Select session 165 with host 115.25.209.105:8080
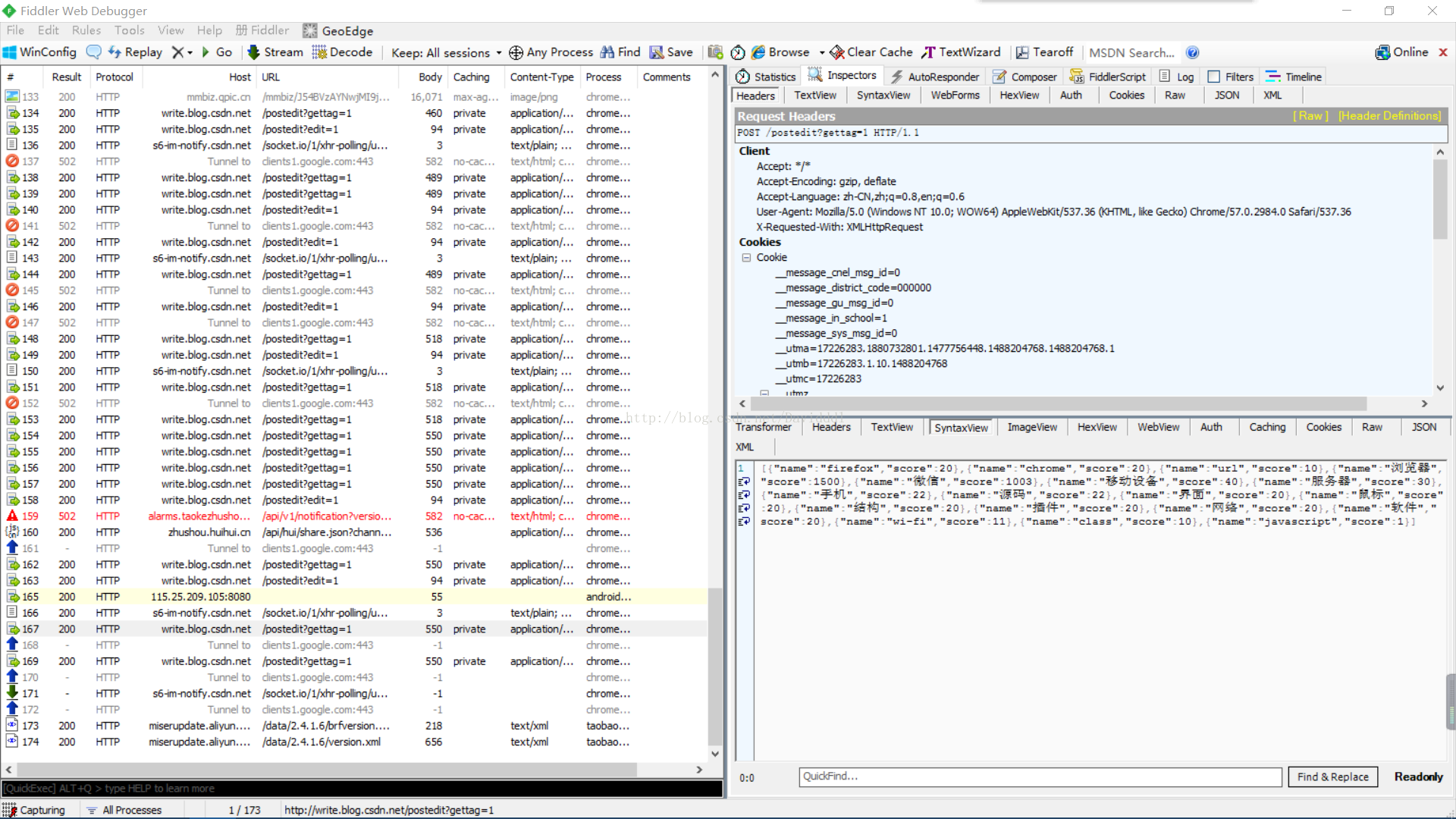Viewport: 1456px width, 819px height. pos(355,597)
